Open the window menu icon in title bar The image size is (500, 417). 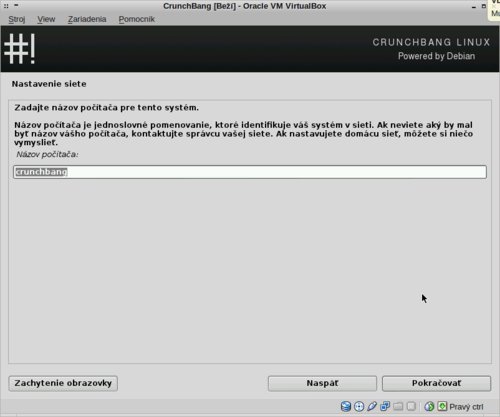[6, 6]
